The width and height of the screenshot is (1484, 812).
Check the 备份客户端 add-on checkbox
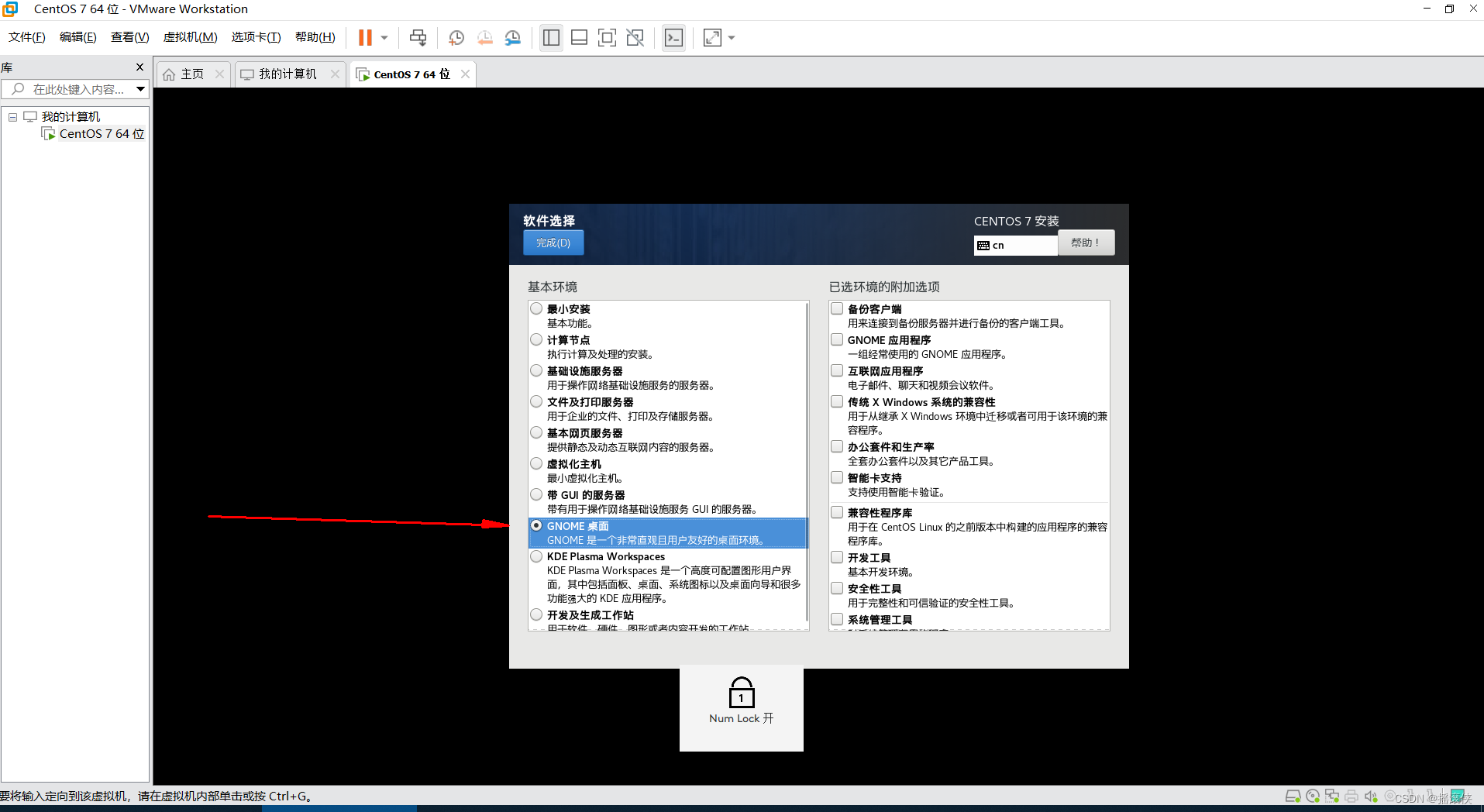(837, 308)
